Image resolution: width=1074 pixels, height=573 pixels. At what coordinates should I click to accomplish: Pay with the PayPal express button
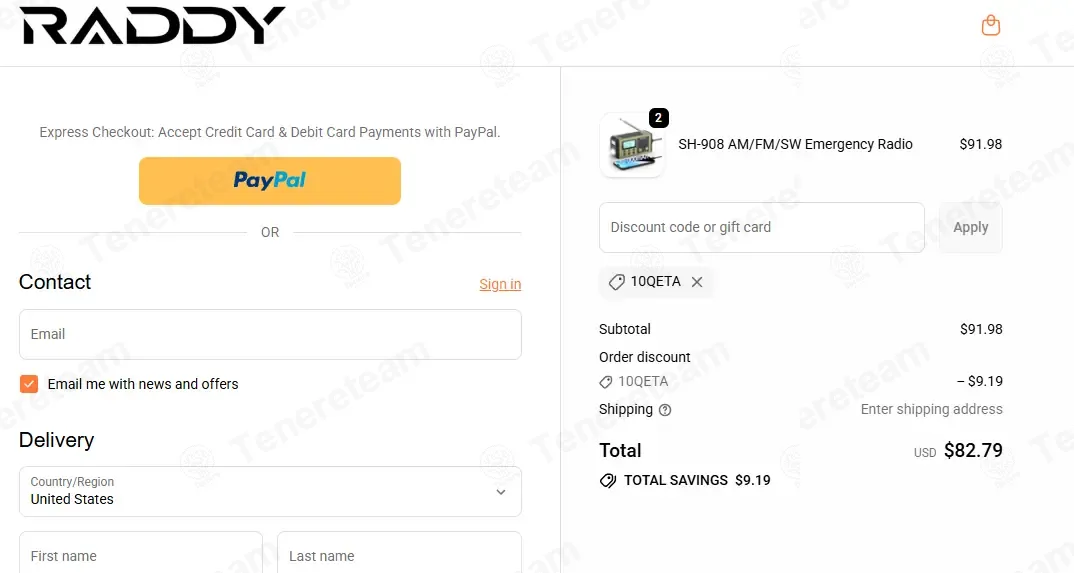(270, 181)
